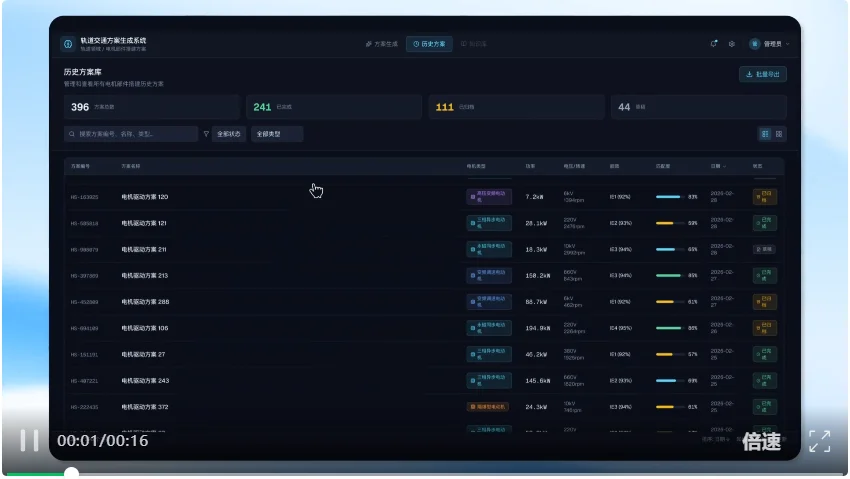Enter fullscreen mode for video
The height and width of the screenshot is (479, 850).
pyautogui.click(x=819, y=441)
